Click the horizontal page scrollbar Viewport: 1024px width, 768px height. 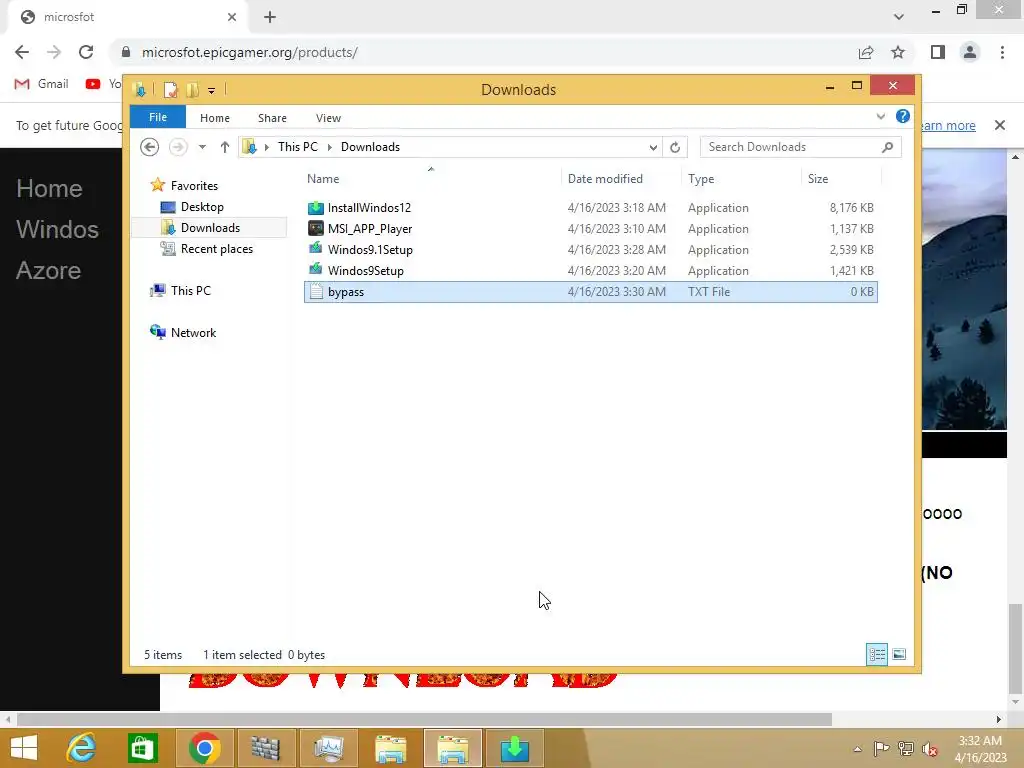[424, 720]
